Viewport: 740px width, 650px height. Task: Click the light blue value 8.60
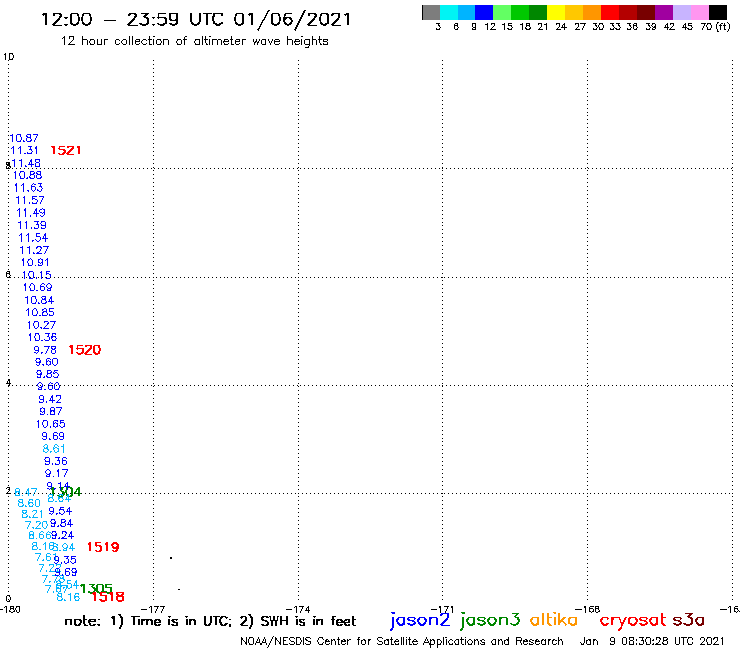point(29,503)
